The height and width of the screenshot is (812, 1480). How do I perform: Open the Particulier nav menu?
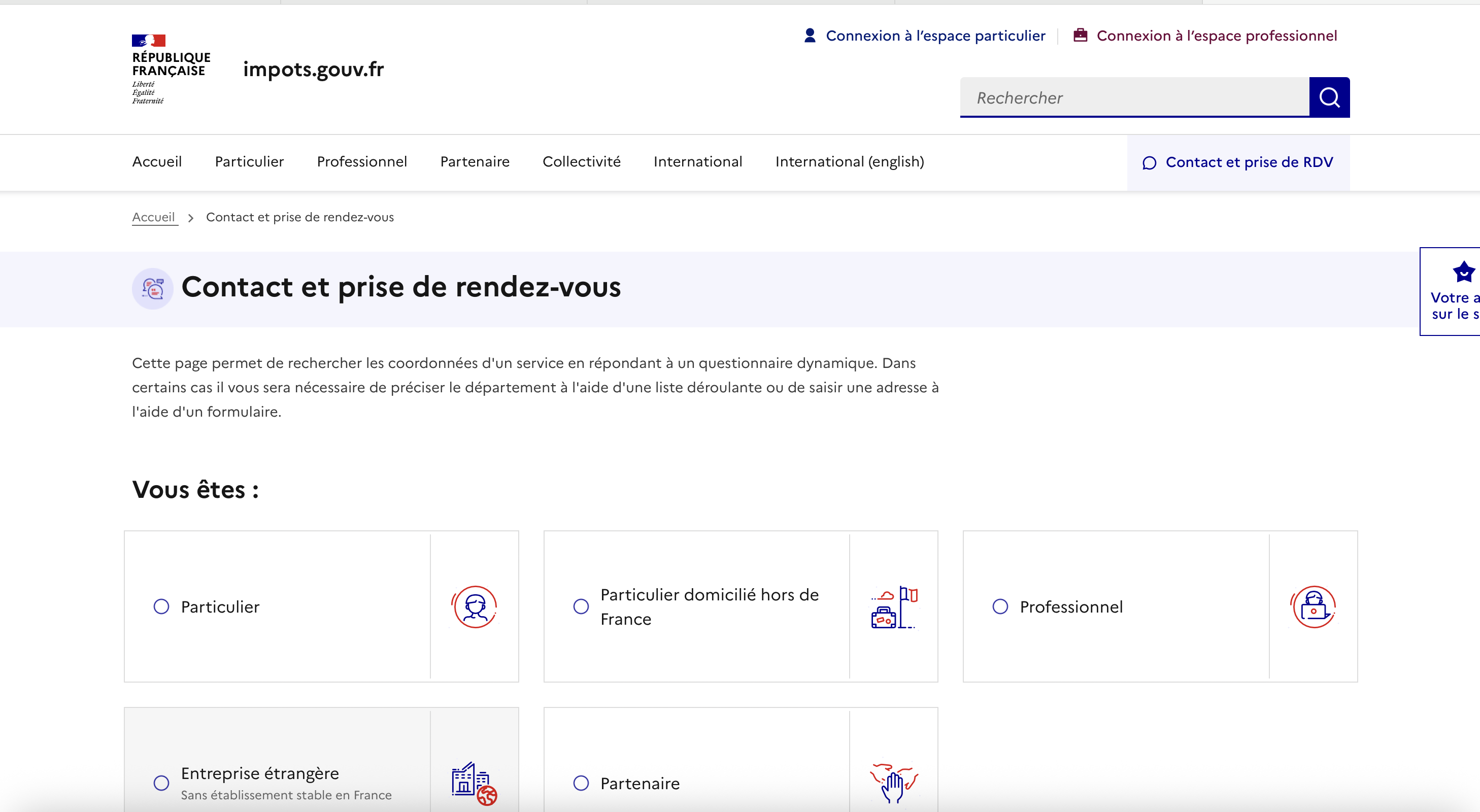[249, 162]
